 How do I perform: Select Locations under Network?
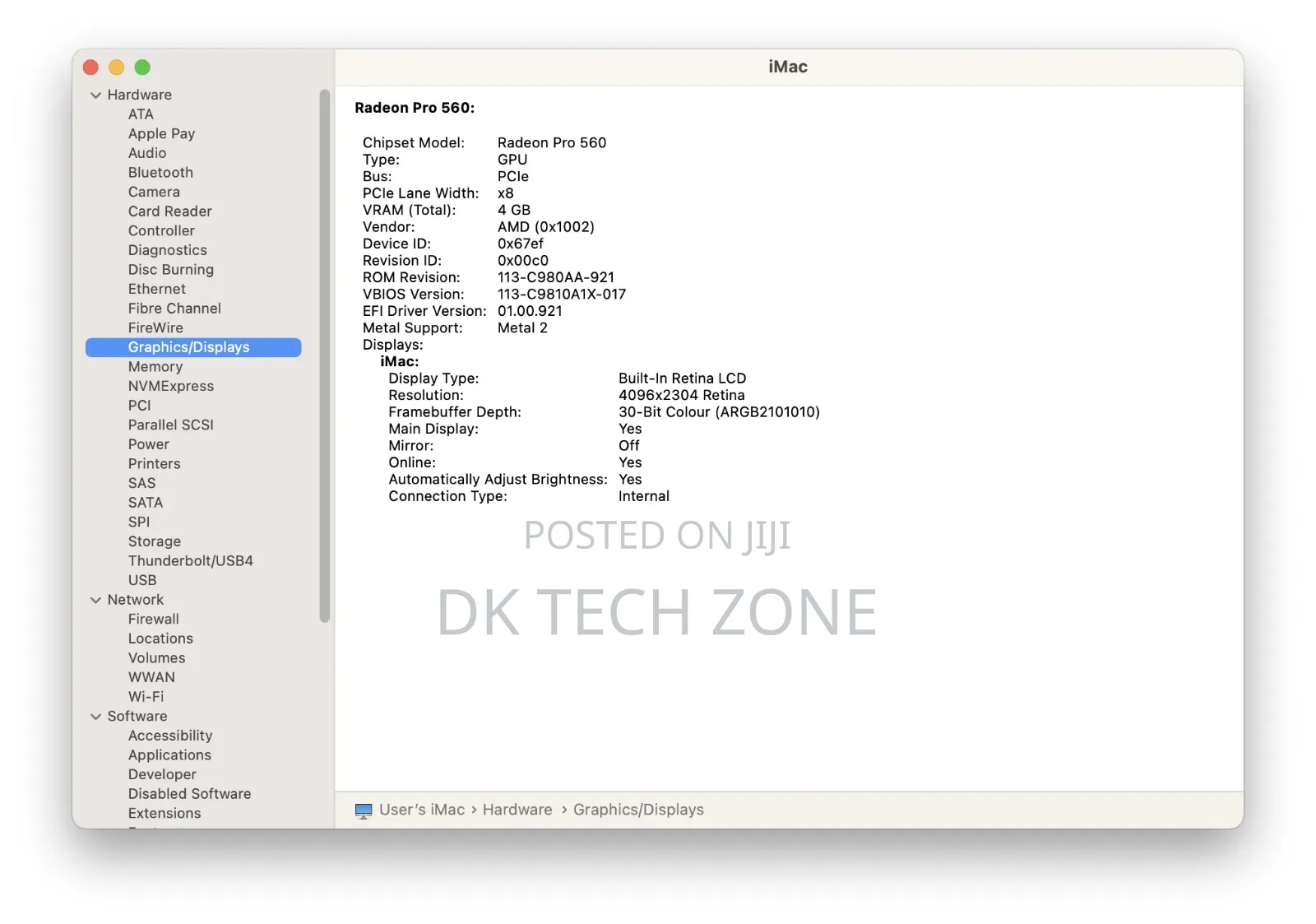click(x=160, y=638)
